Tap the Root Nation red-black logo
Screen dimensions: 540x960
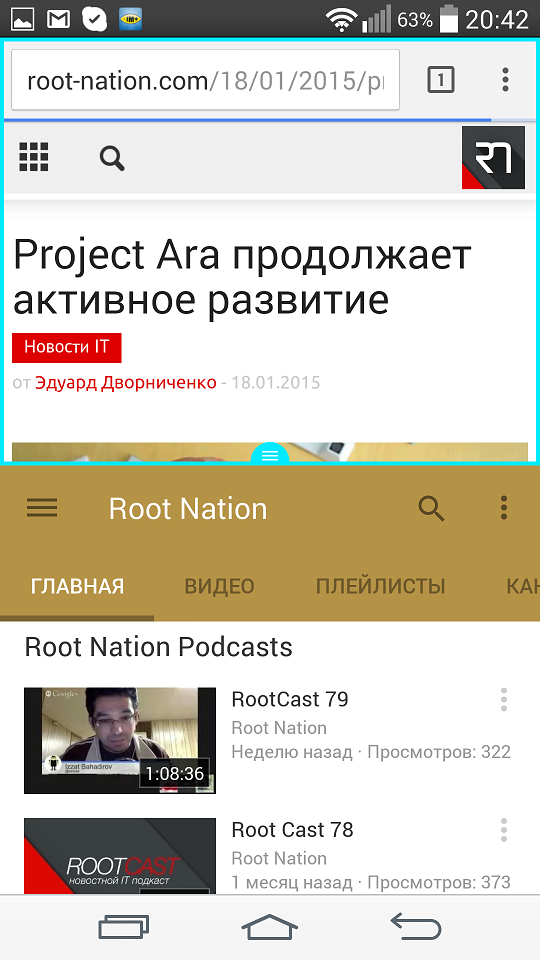click(x=493, y=157)
